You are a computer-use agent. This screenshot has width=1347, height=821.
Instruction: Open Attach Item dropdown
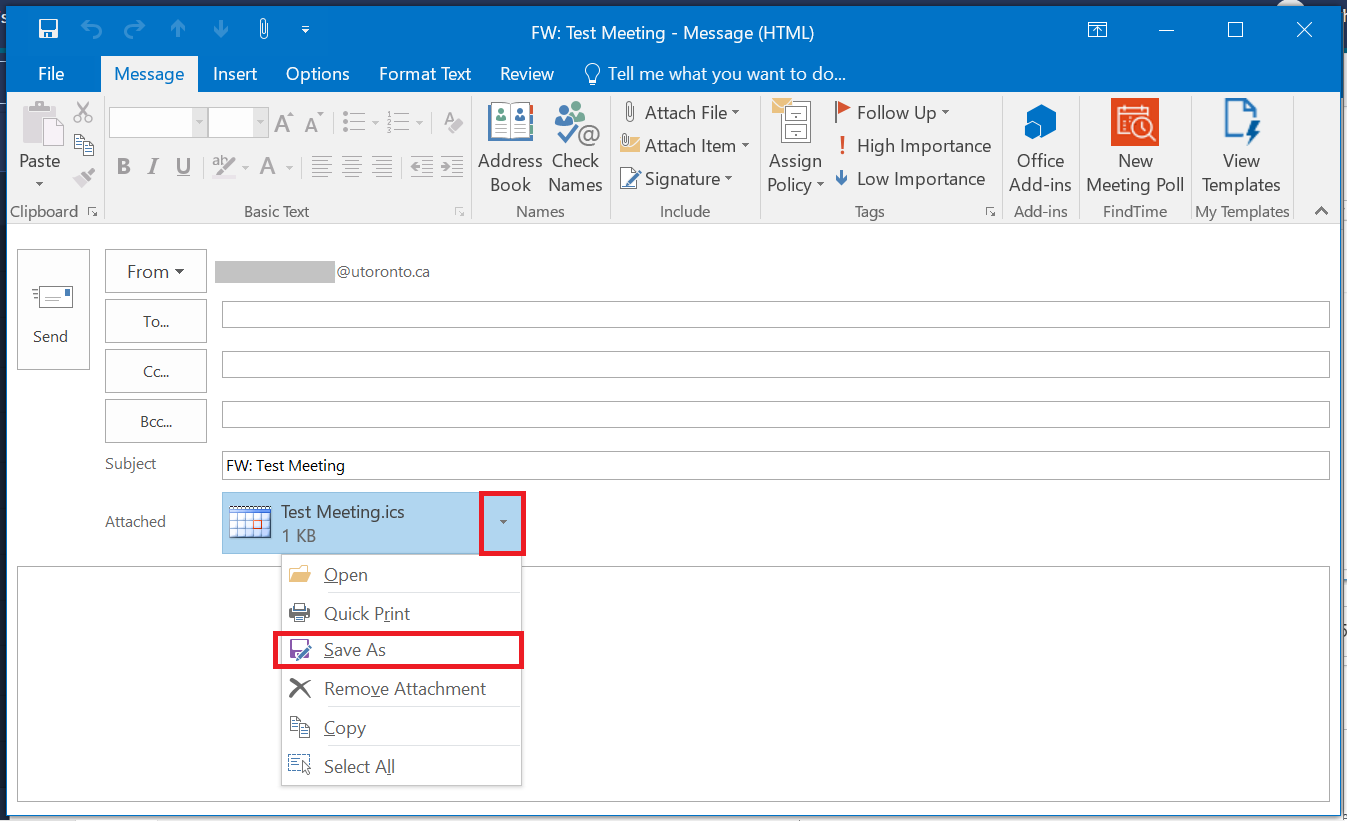[x=684, y=145]
